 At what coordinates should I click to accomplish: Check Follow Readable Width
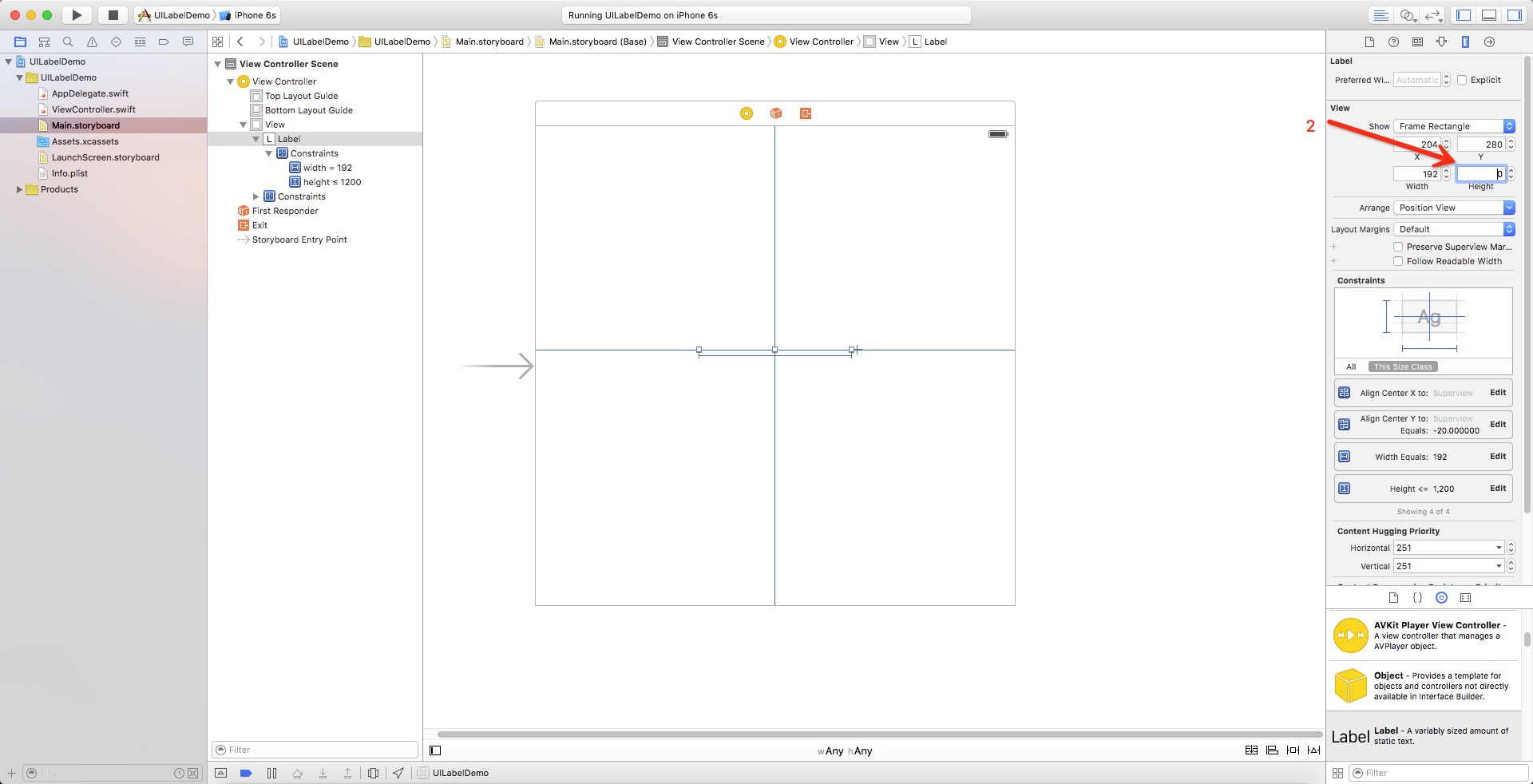coord(1398,261)
